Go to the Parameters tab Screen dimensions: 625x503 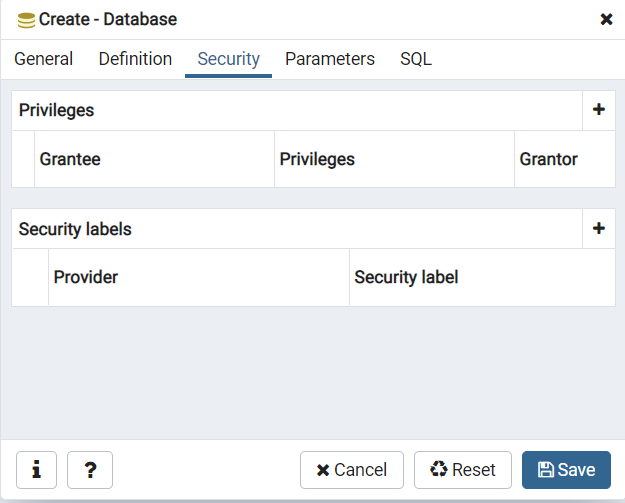330,59
